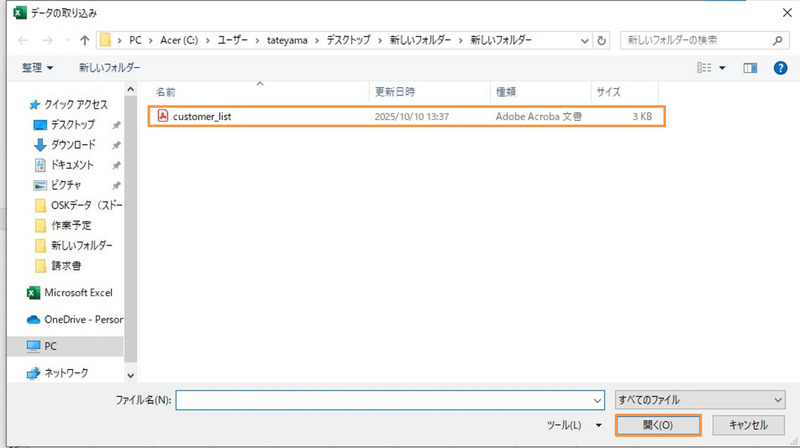Screen dimensions: 800x448
Task: Select ユーザー in the address breadcrumb
Action: tap(233, 40)
